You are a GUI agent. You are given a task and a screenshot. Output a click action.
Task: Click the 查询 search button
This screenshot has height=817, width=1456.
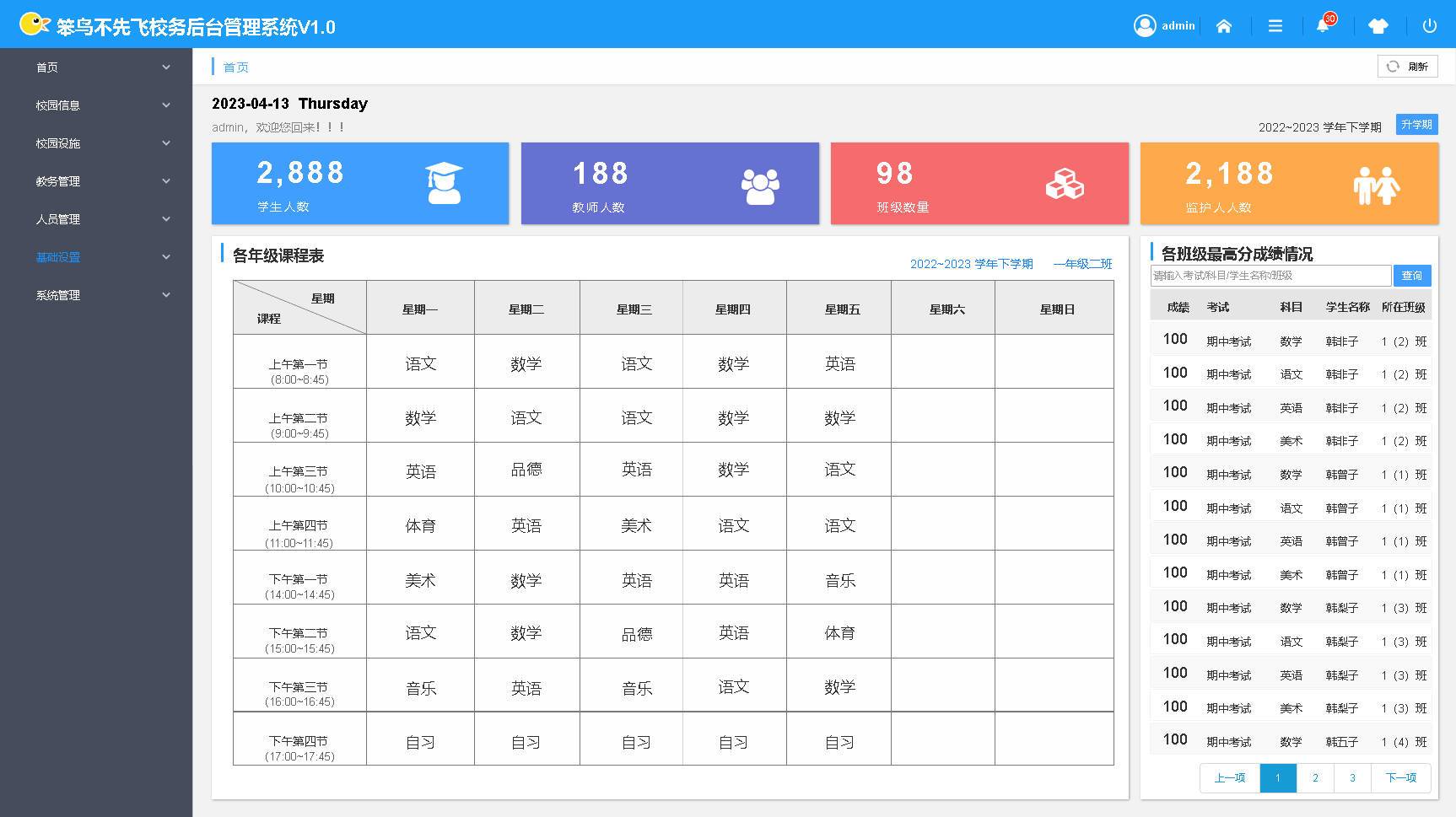(x=1411, y=276)
